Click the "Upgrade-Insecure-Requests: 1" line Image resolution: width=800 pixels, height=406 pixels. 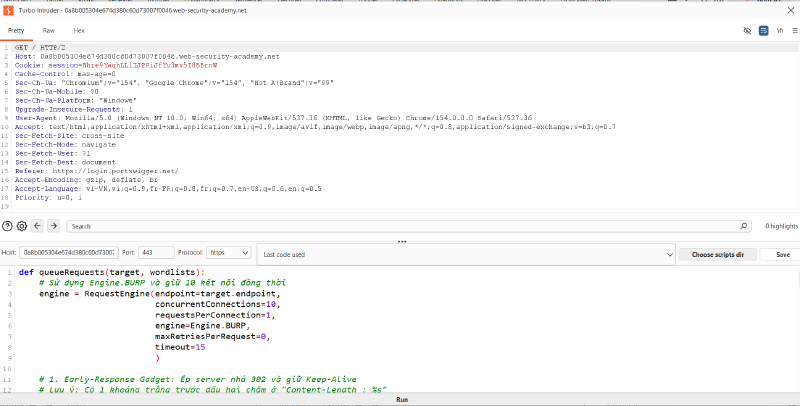tap(73, 109)
